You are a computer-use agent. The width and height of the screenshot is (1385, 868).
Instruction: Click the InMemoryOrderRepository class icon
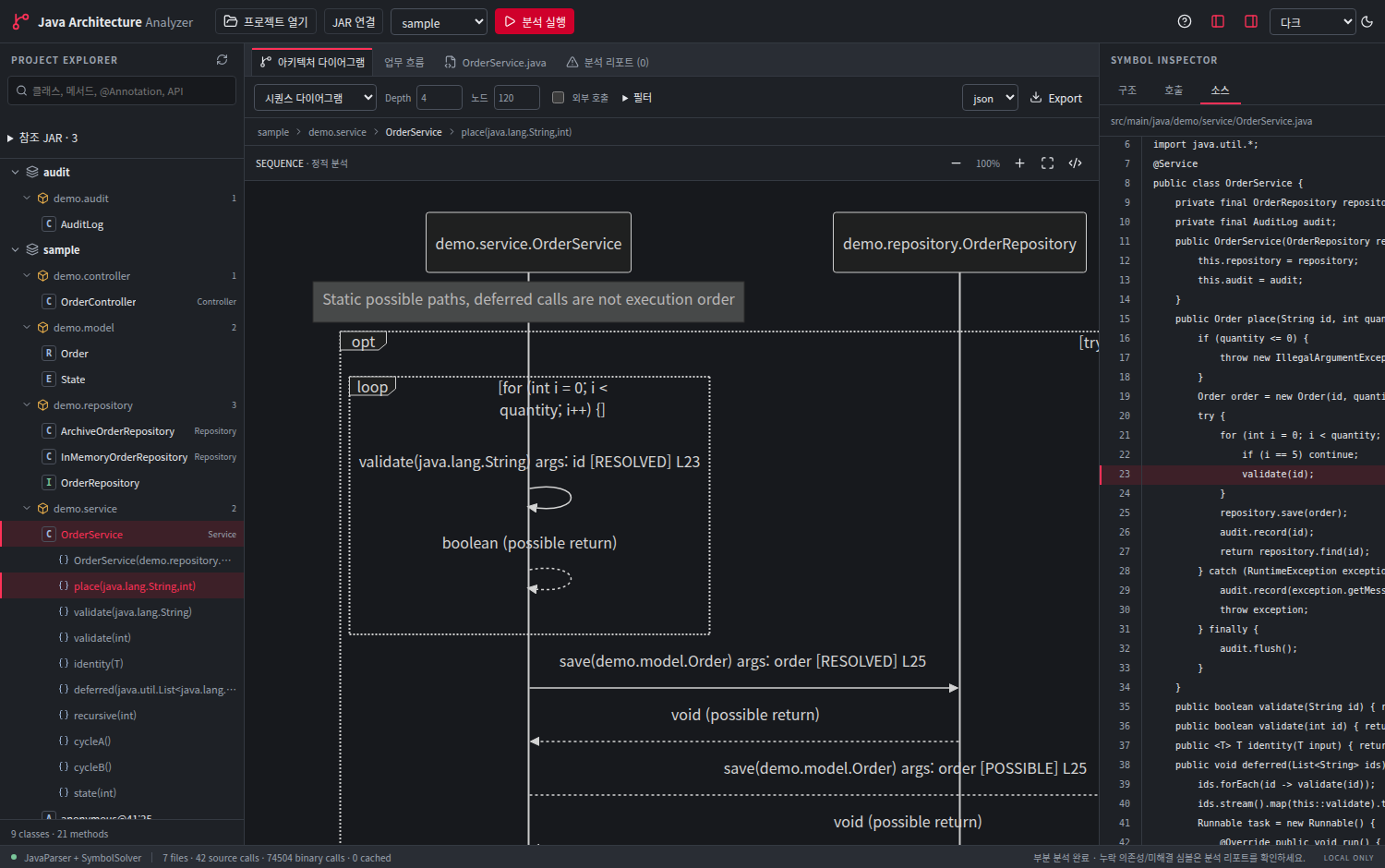click(x=49, y=456)
